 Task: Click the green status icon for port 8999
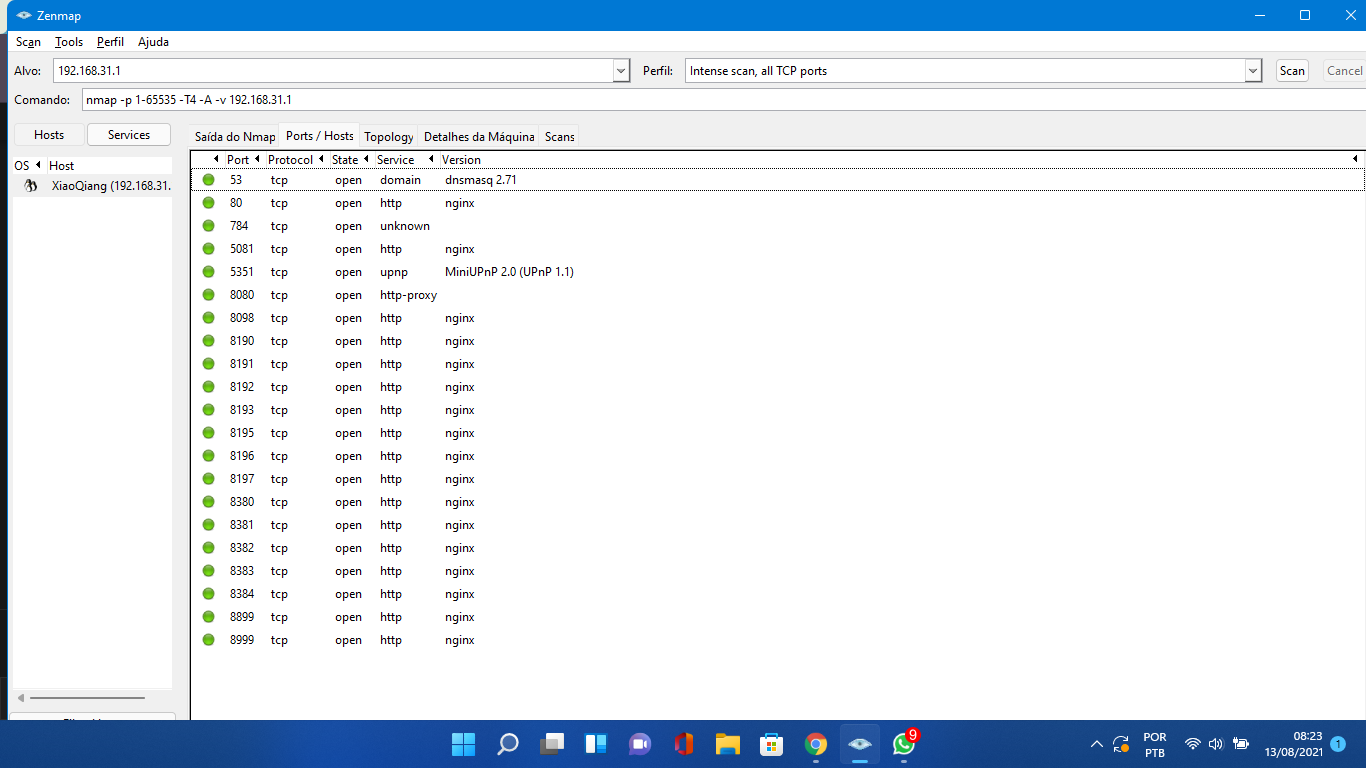click(208, 640)
